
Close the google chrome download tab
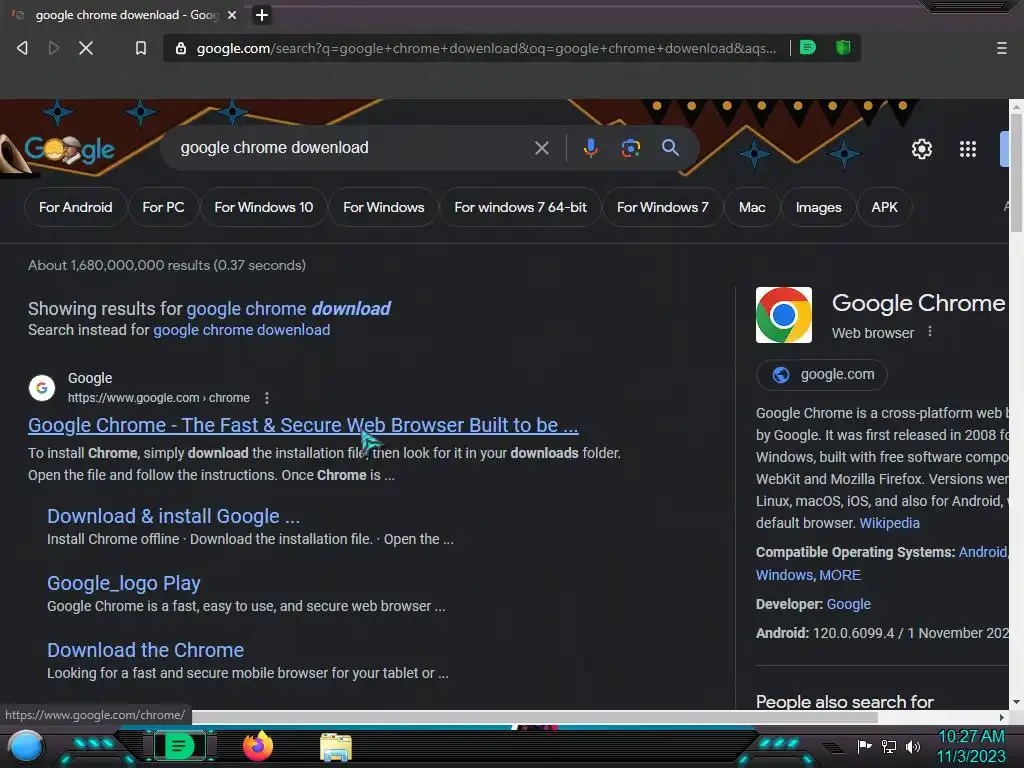[x=232, y=14]
